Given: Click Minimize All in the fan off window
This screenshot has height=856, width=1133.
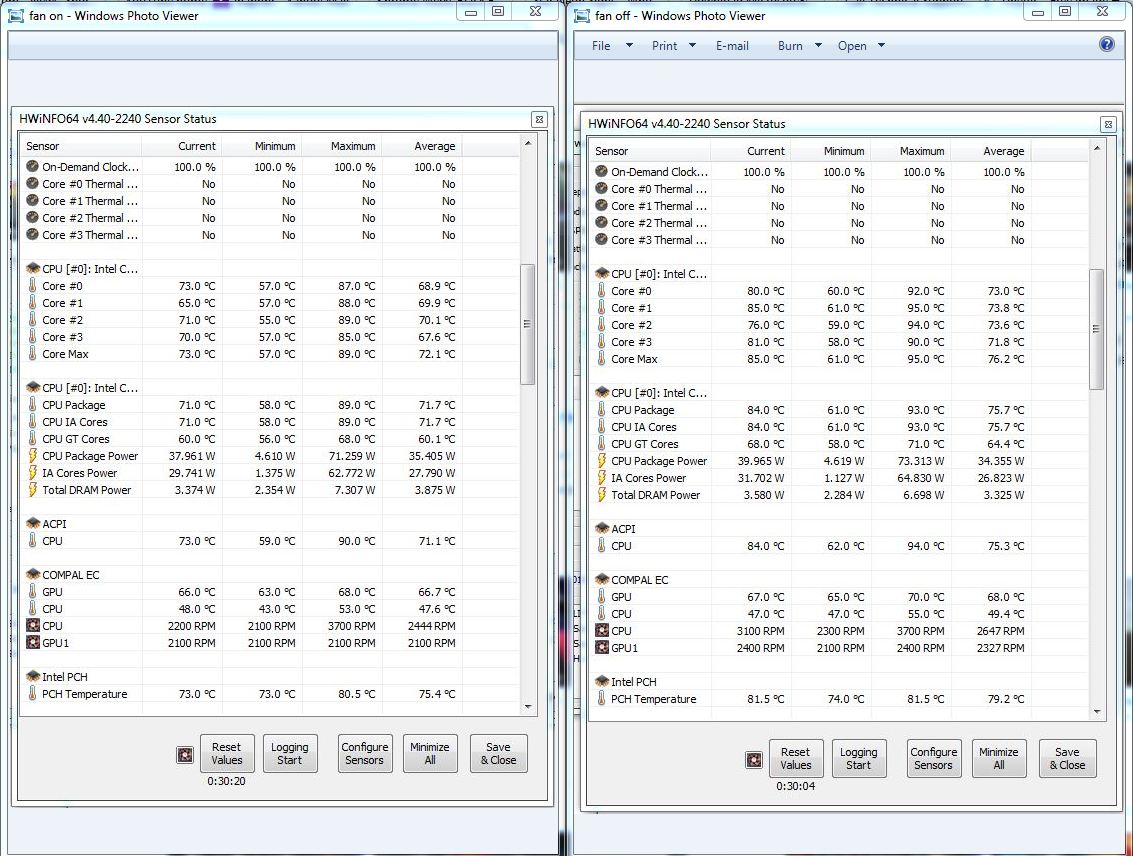Looking at the screenshot, I should point(999,758).
